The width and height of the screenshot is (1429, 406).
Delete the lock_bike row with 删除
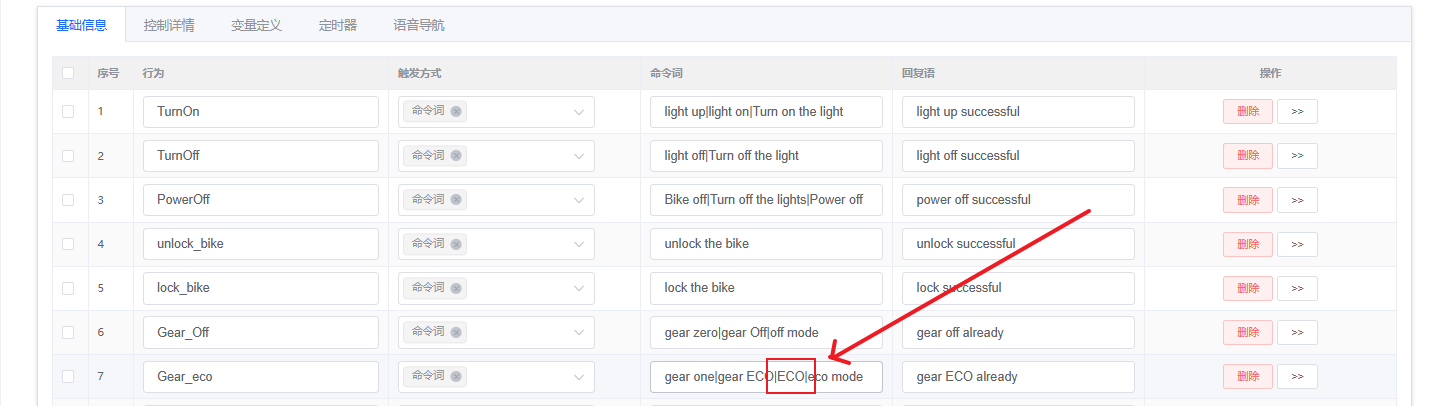1247,288
